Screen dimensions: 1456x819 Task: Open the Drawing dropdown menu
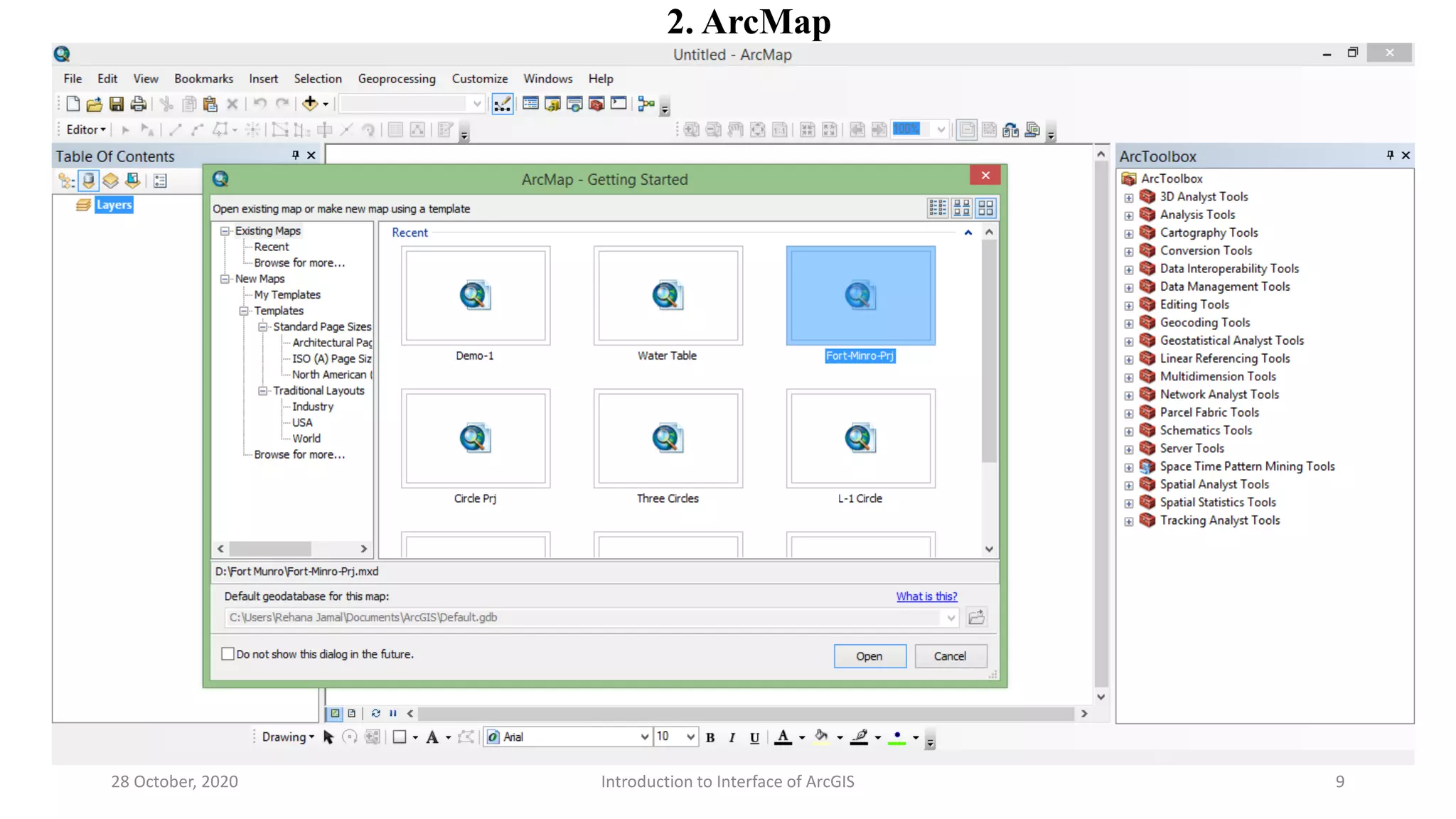coord(288,737)
